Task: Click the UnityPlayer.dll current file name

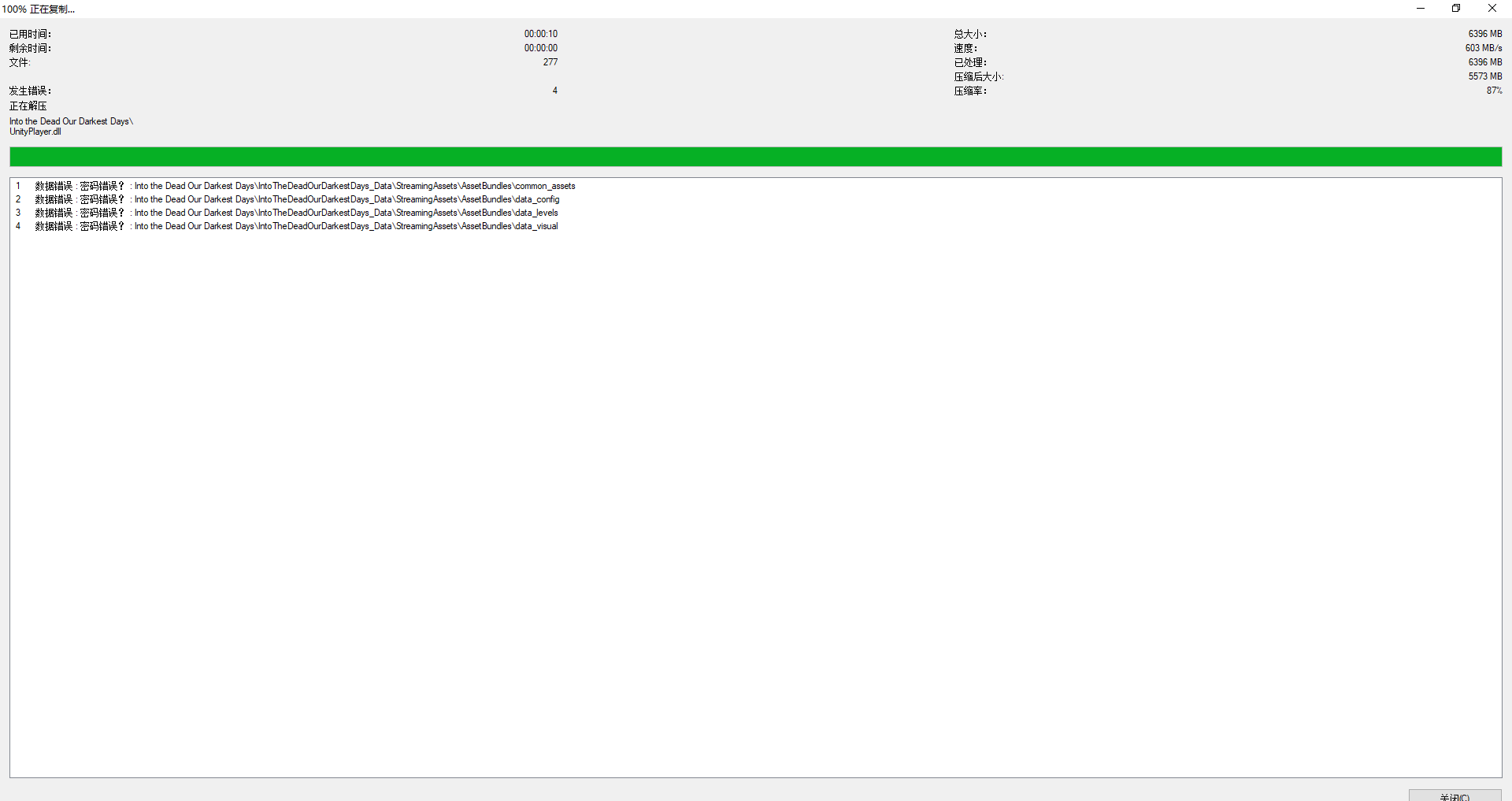Action: coord(35,132)
